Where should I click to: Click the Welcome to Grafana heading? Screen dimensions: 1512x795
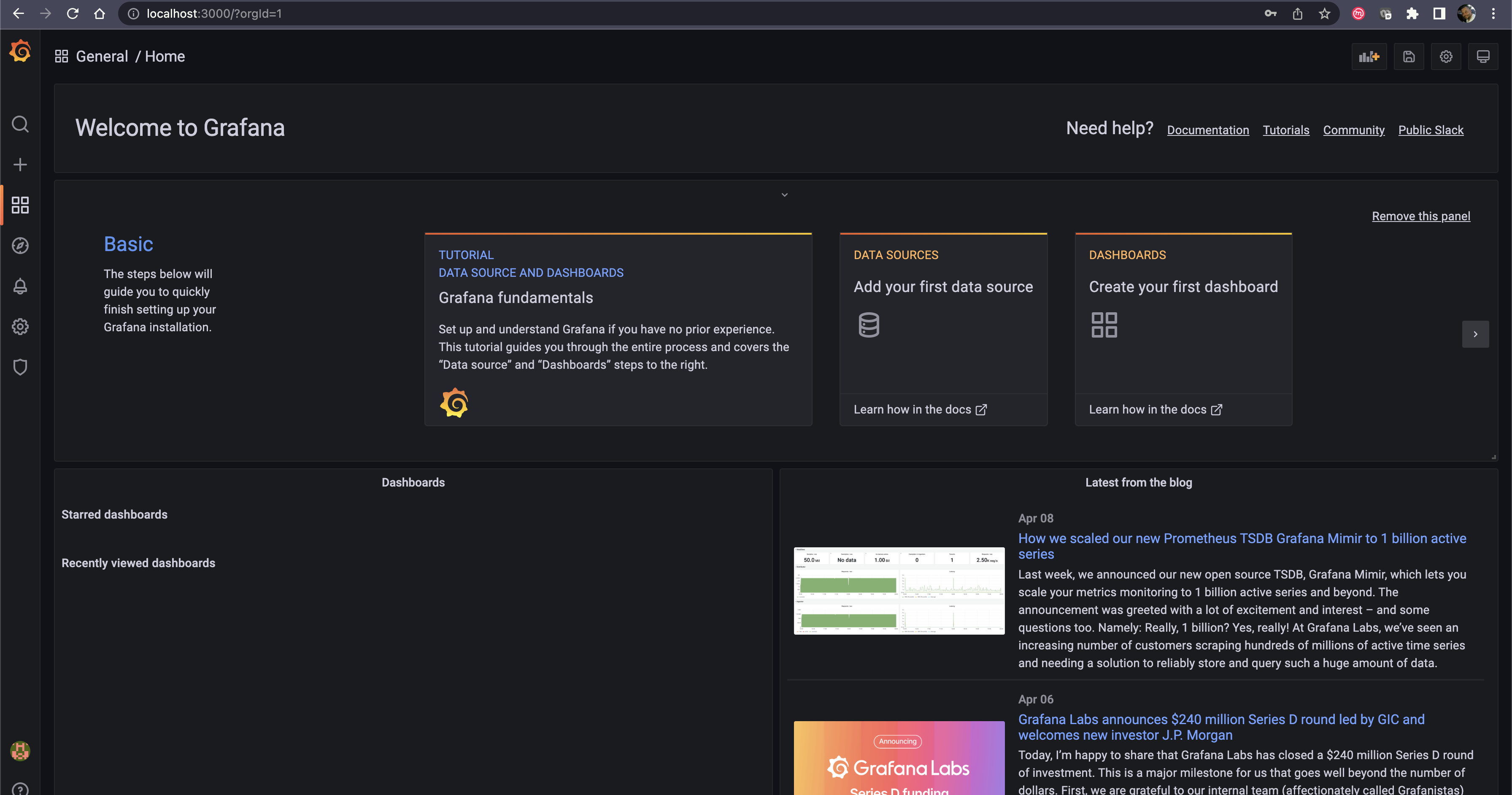click(x=180, y=127)
